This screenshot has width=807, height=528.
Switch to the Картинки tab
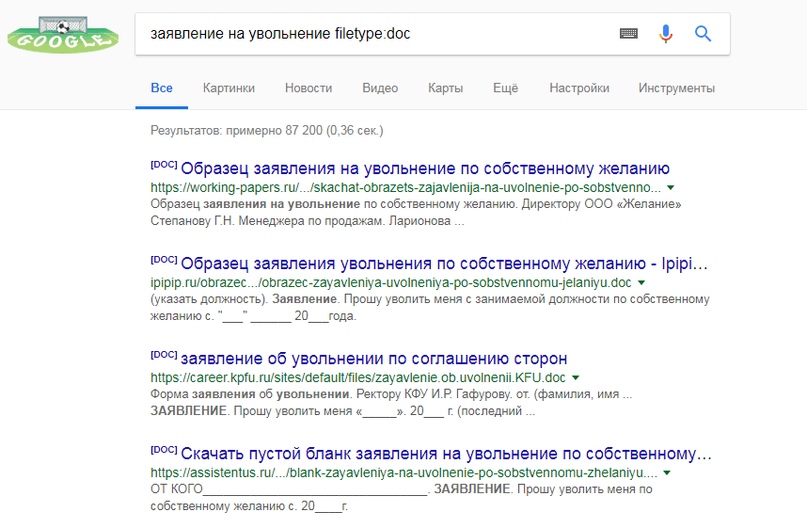click(228, 88)
